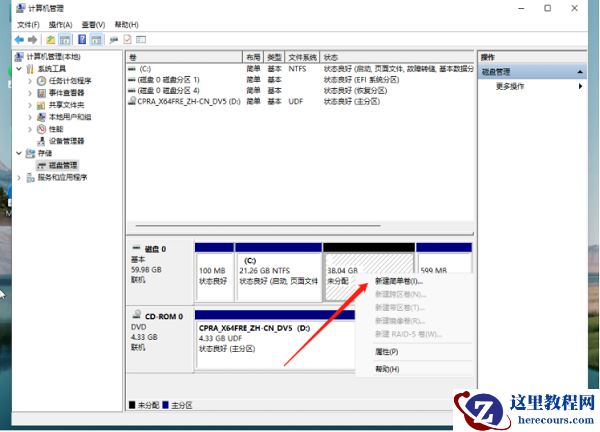Click the blue 主分区 legend swatch

tap(166, 405)
